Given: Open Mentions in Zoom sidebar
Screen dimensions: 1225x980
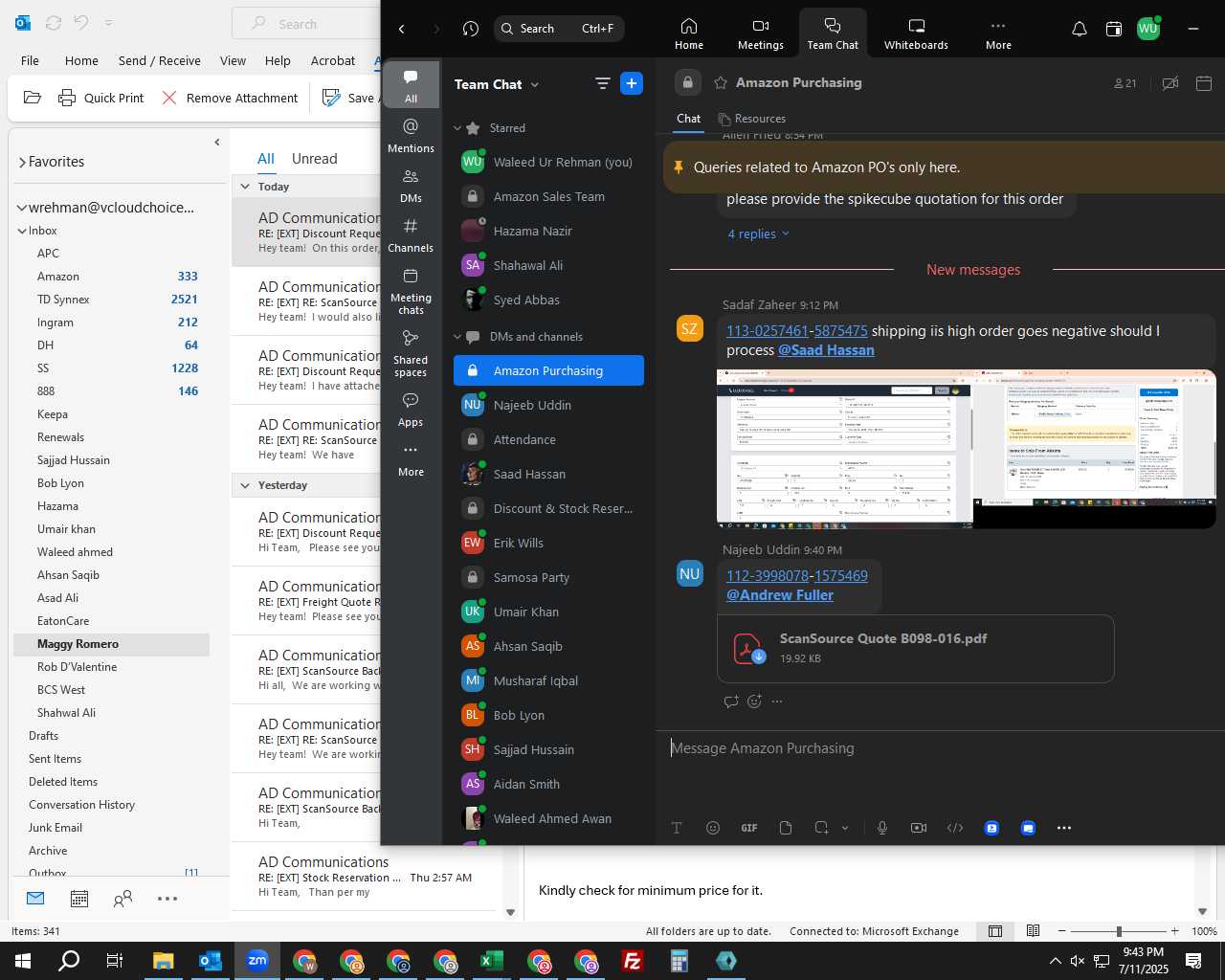Looking at the screenshot, I should pos(411,135).
